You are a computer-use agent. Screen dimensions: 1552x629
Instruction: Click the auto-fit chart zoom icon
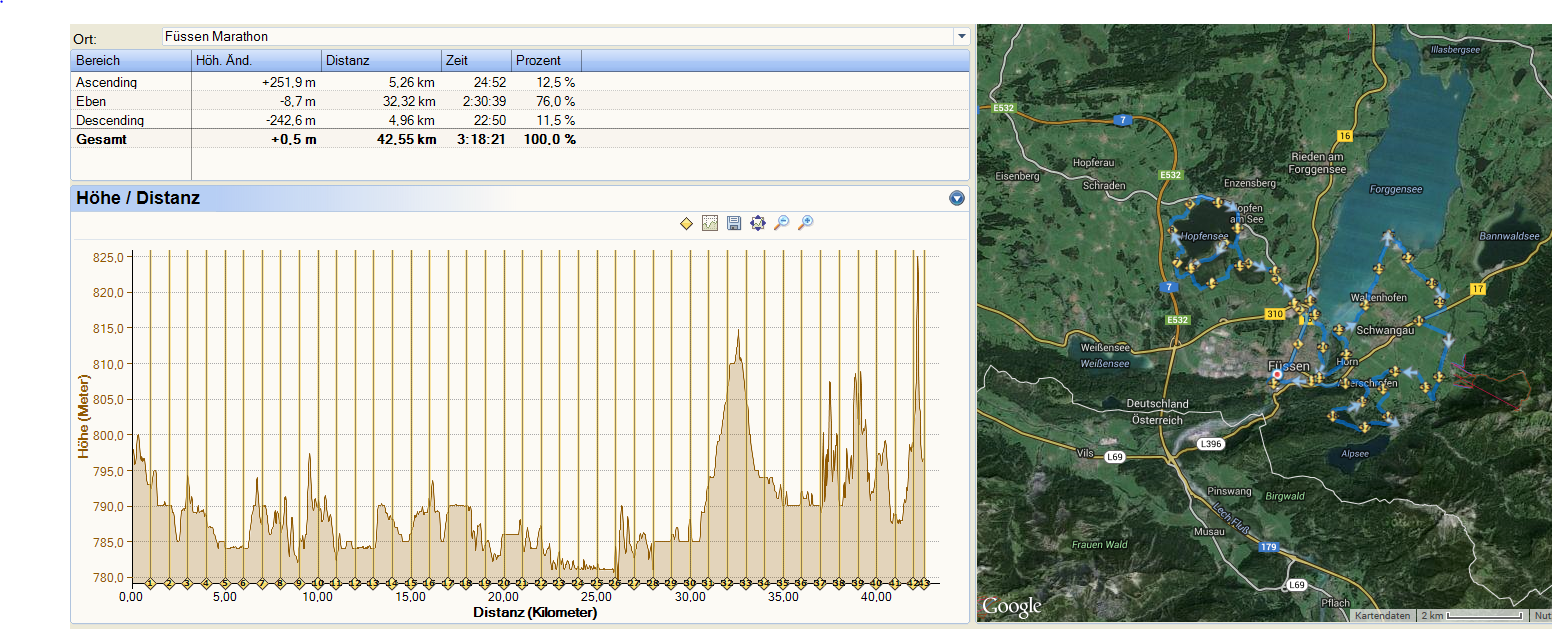click(x=758, y=223)
